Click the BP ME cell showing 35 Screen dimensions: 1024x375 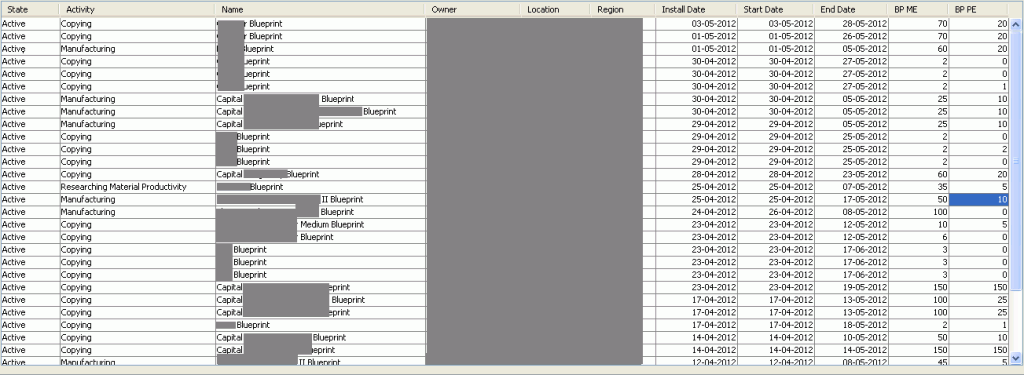[x=919, y=187]
